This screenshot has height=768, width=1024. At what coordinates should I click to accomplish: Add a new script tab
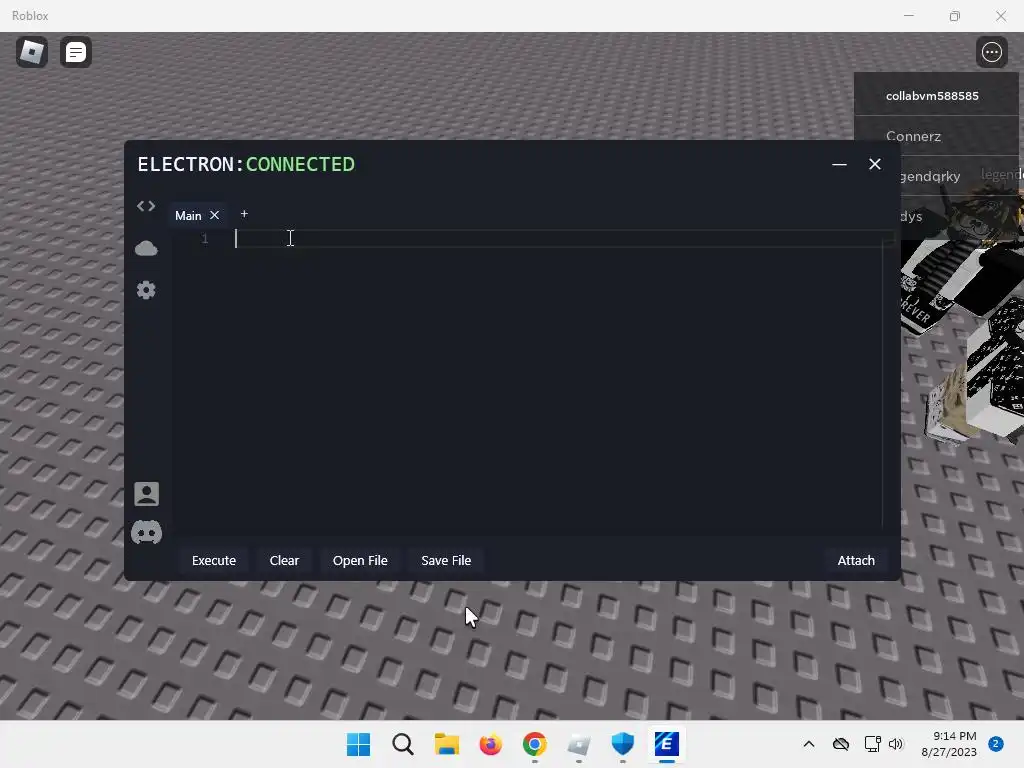click(x=244, y=214)
